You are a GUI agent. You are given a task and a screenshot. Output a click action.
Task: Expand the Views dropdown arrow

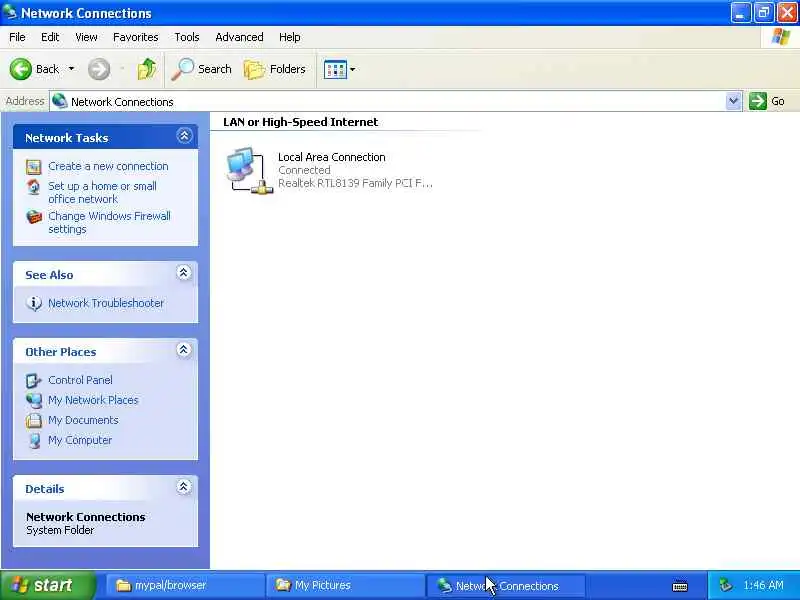click(353, 69)
